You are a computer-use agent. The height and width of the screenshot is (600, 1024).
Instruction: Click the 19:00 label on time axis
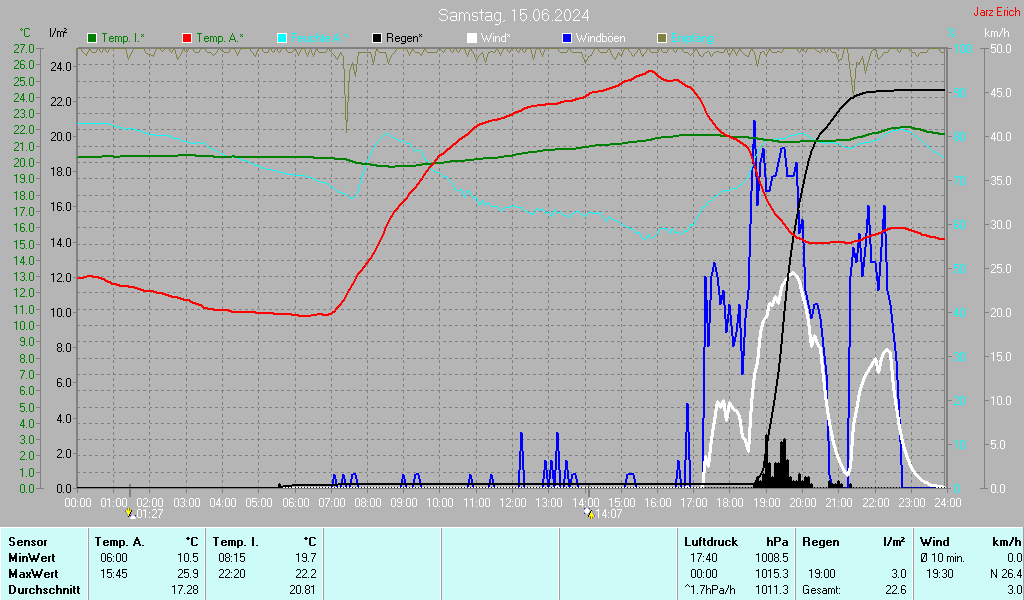coord(766,502)
